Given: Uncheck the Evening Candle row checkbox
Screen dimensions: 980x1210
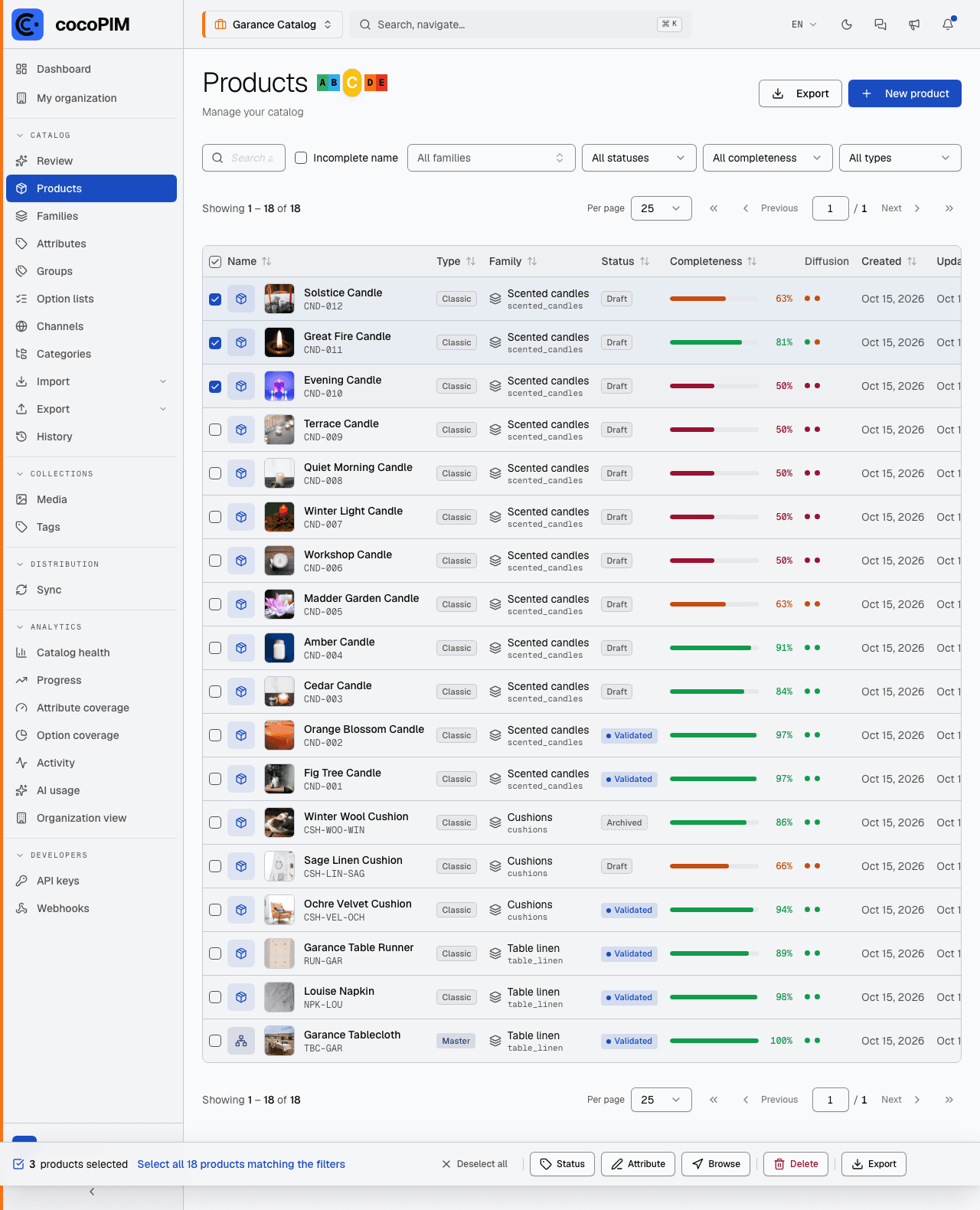Looking at the screenshot, I should 215,387.
